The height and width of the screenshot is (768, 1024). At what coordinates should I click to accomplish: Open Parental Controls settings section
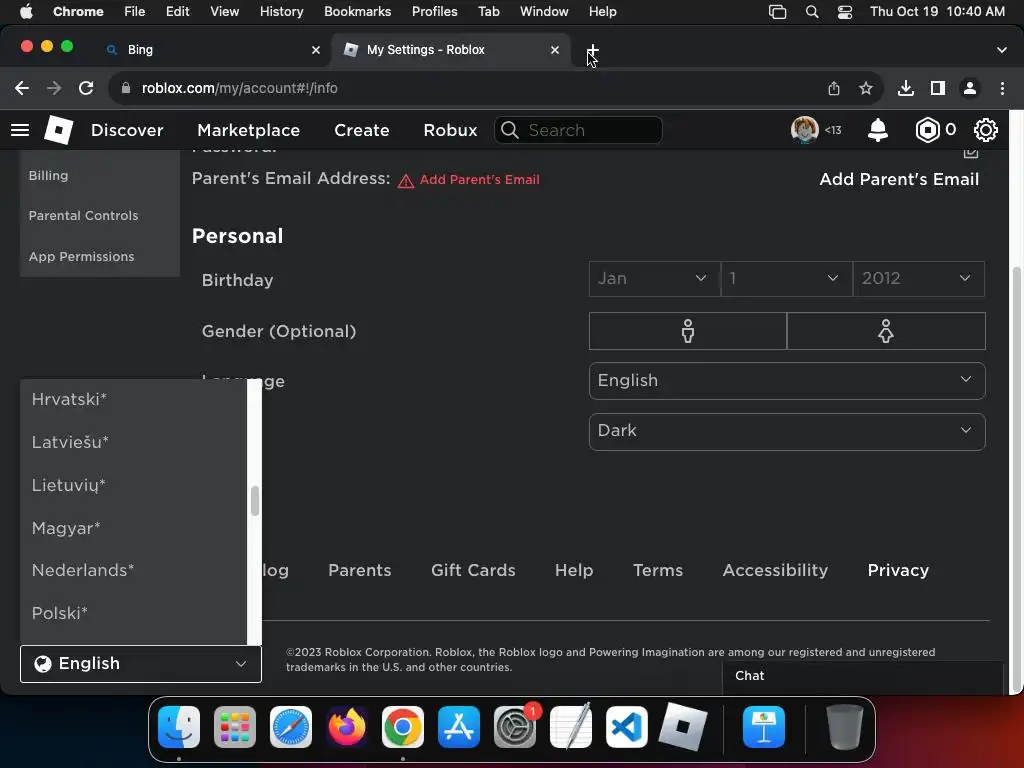pyautogui.click(x=84, y=216)
